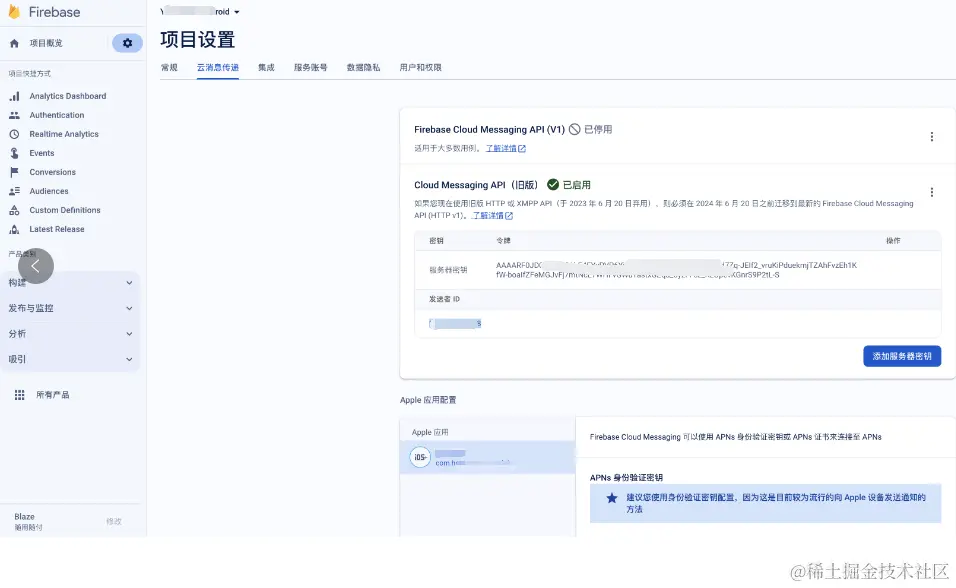Open 所有产品 list
The height and width of the screenshot is (588, 956).
pos(52,395)
